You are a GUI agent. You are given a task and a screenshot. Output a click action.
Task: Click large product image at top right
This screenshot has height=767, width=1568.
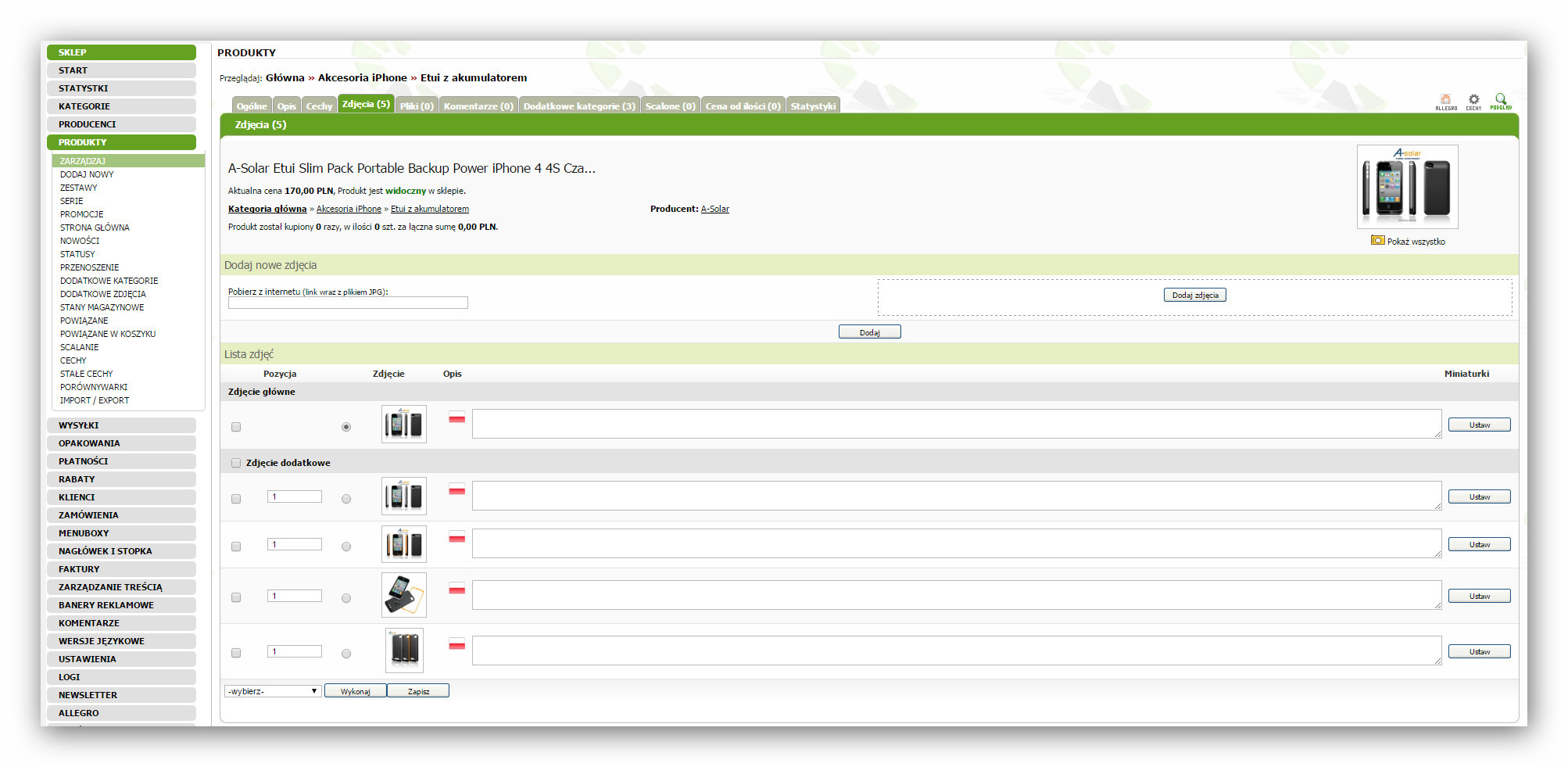[1407, 186]
